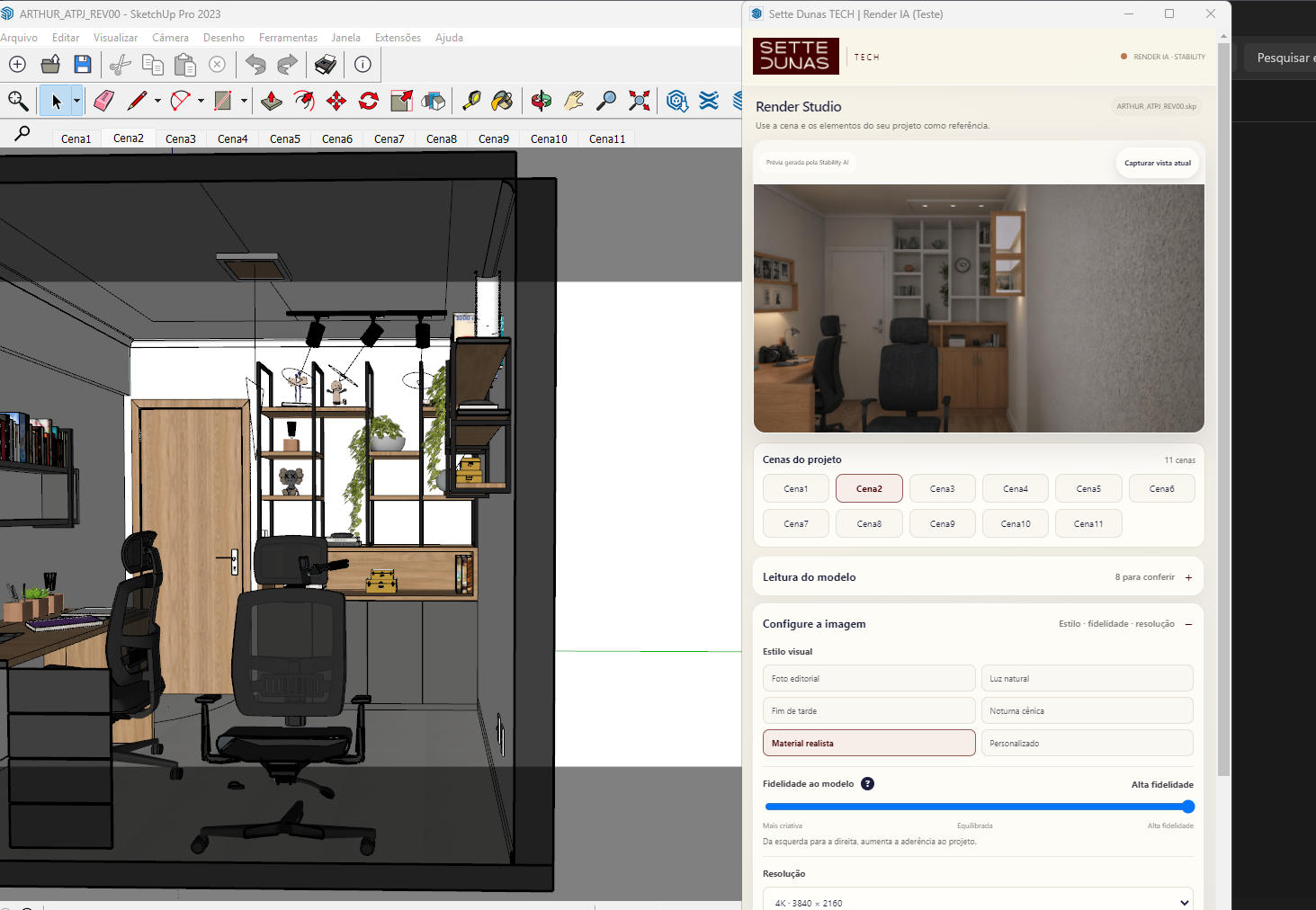Click the Cut scissors icon
1316x910 pixels.
tap(120, 65)
